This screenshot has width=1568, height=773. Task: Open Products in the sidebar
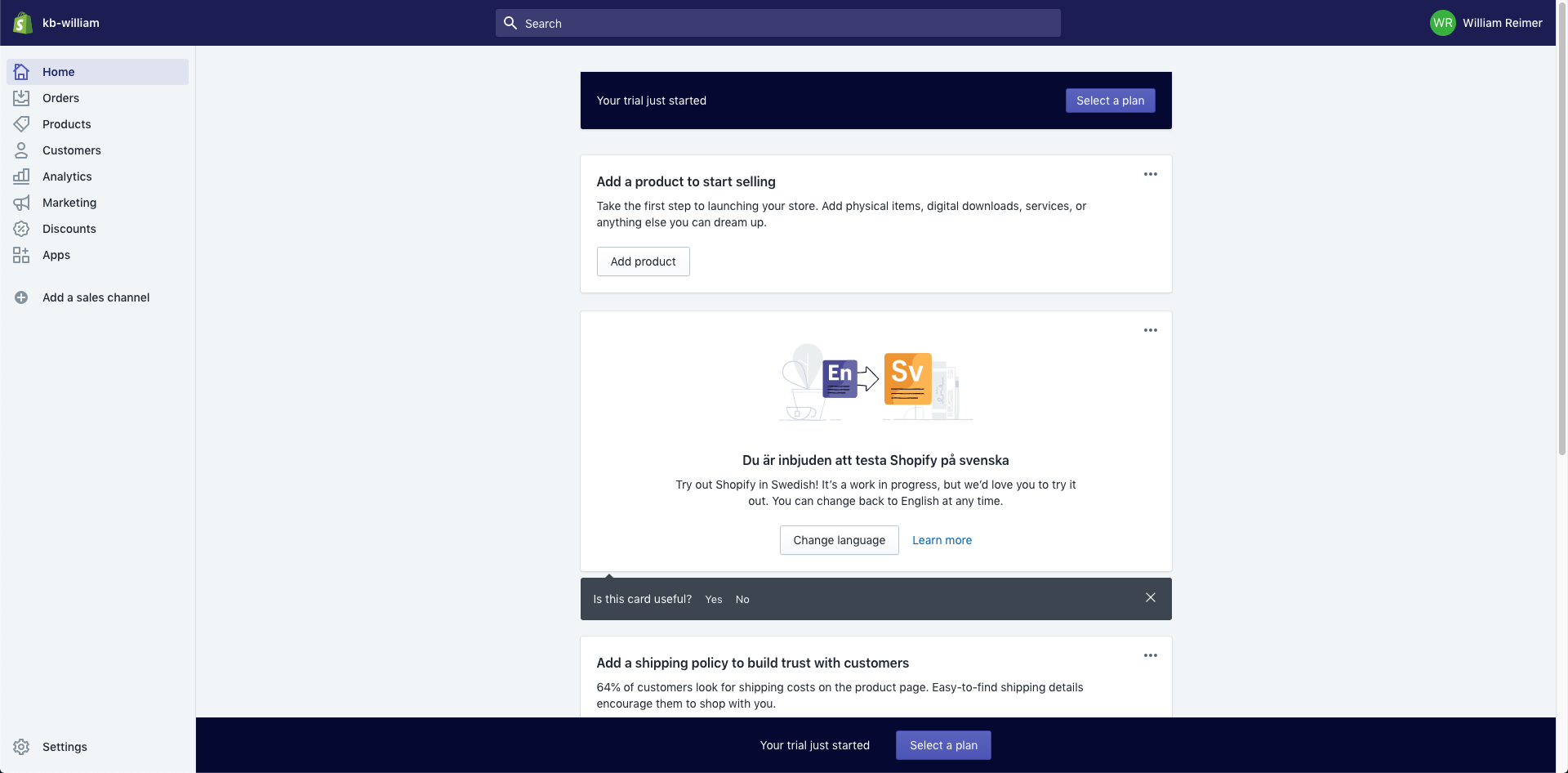[x=97, y=124]
